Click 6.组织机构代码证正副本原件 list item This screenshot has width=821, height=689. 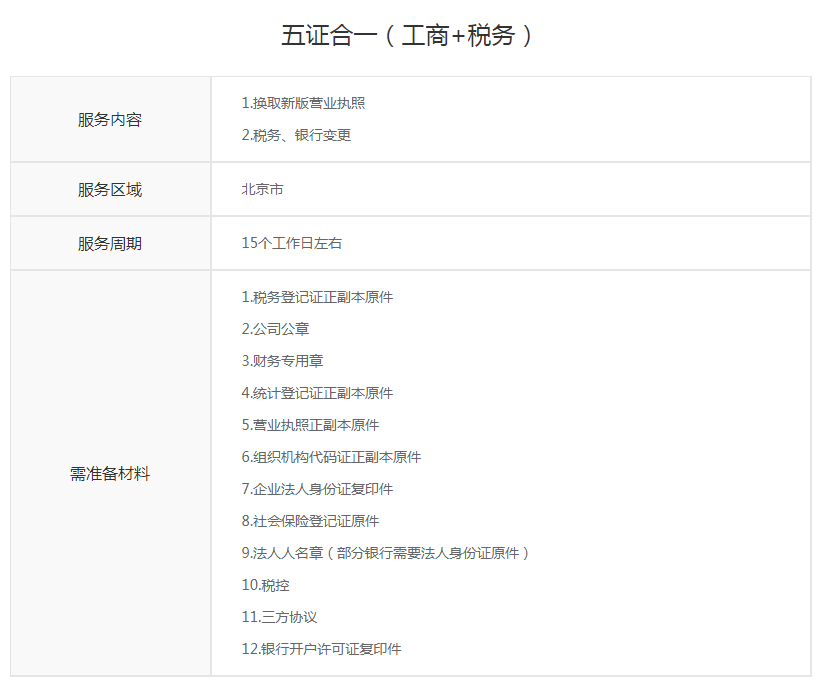coord(331,457)
